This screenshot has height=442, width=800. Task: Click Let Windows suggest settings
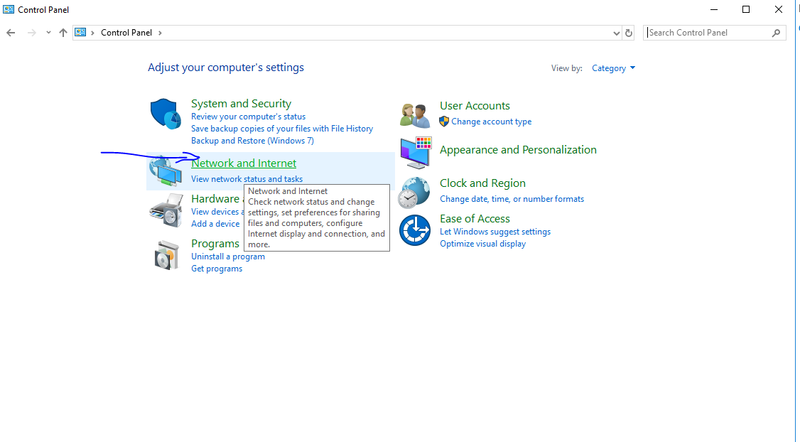(495, 232)
